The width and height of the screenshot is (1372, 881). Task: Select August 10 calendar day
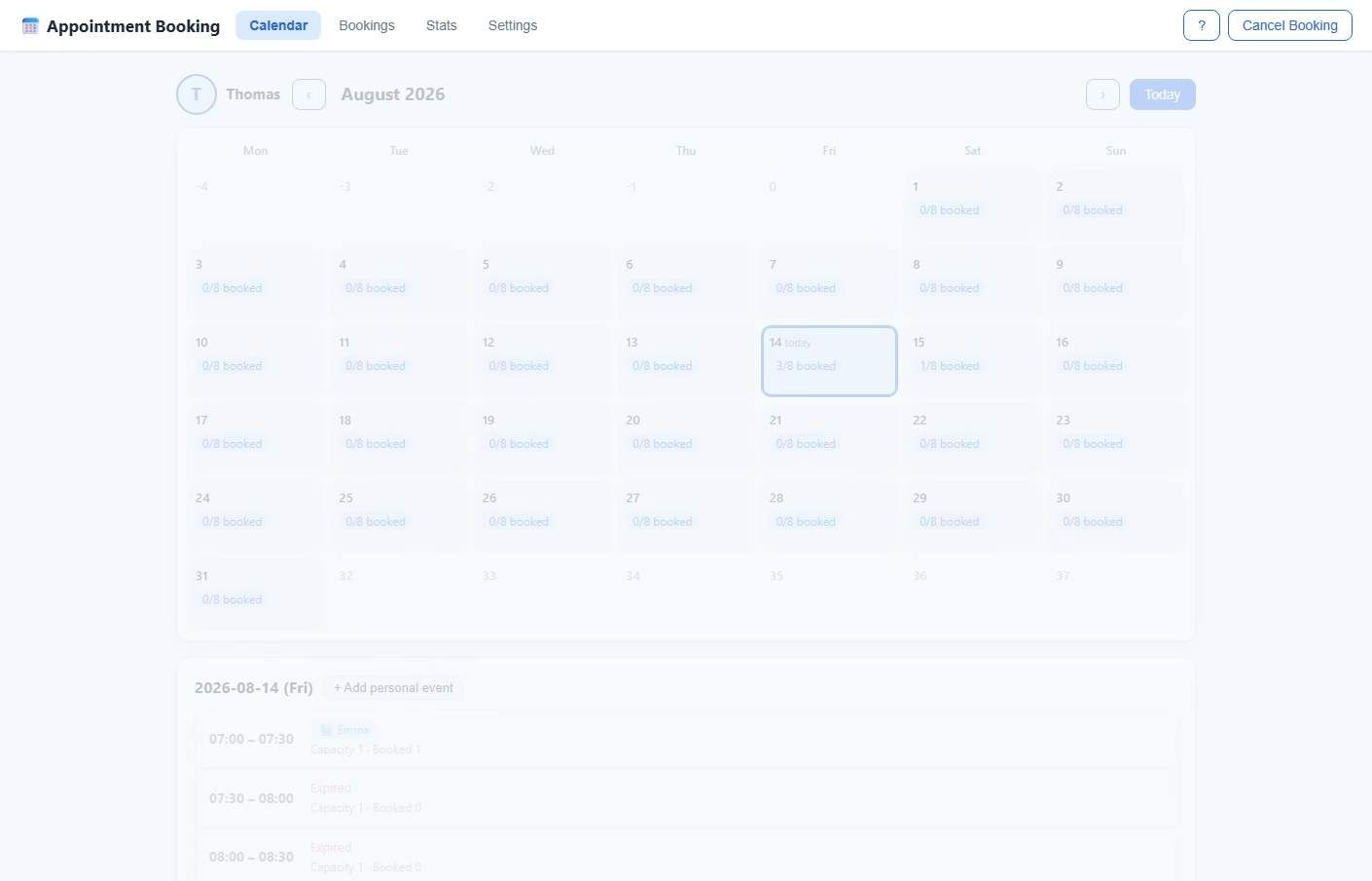255,361
